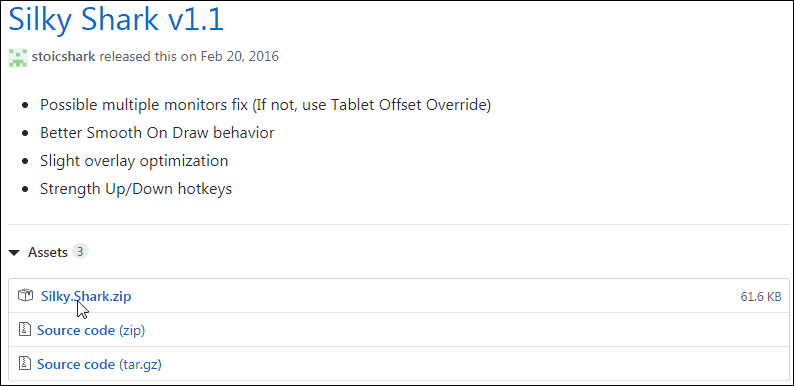Click the Assets count badge showing 3
The width and height of the screenshot is (794, 386).
point(80,251)
